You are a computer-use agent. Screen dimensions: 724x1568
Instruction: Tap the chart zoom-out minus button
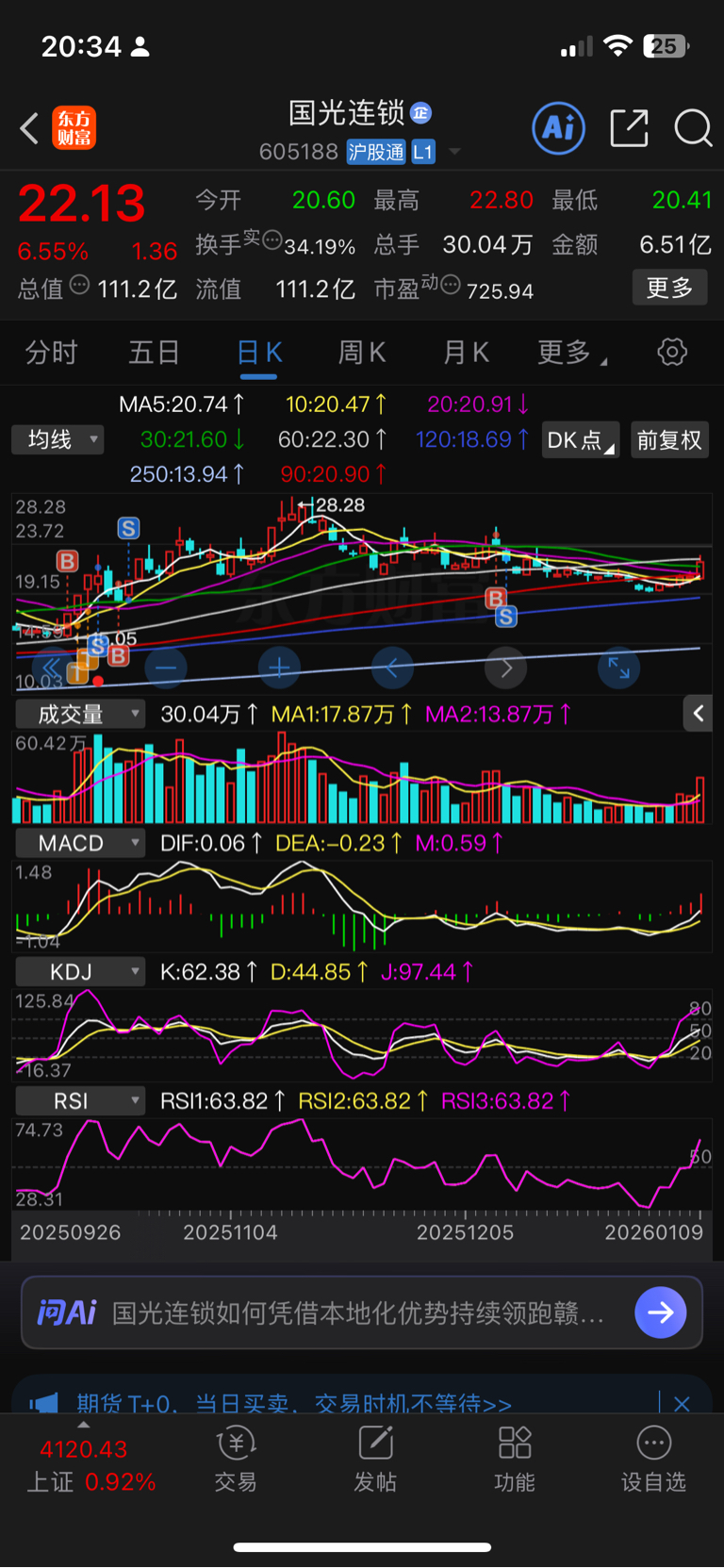coord(166,668)
